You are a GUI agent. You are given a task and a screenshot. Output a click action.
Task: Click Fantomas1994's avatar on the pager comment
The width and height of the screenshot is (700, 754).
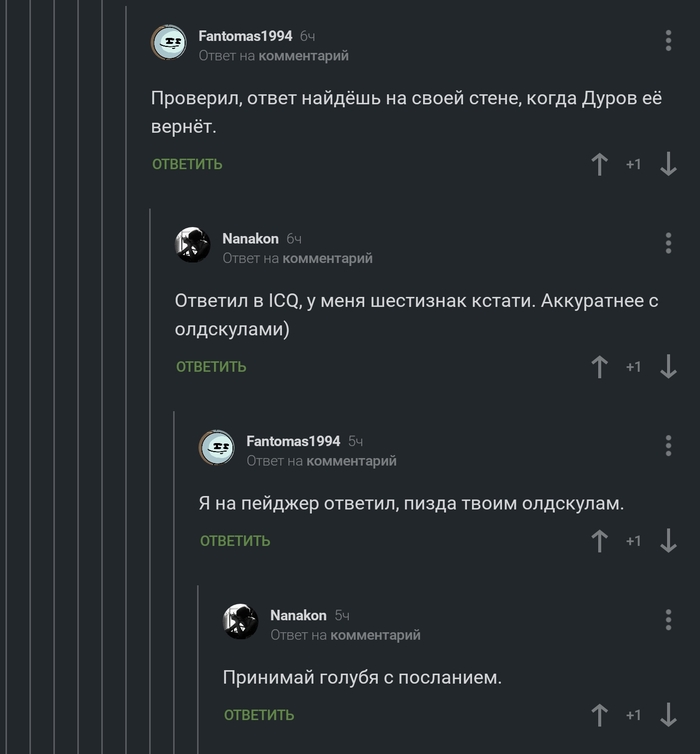click(216, 448)
